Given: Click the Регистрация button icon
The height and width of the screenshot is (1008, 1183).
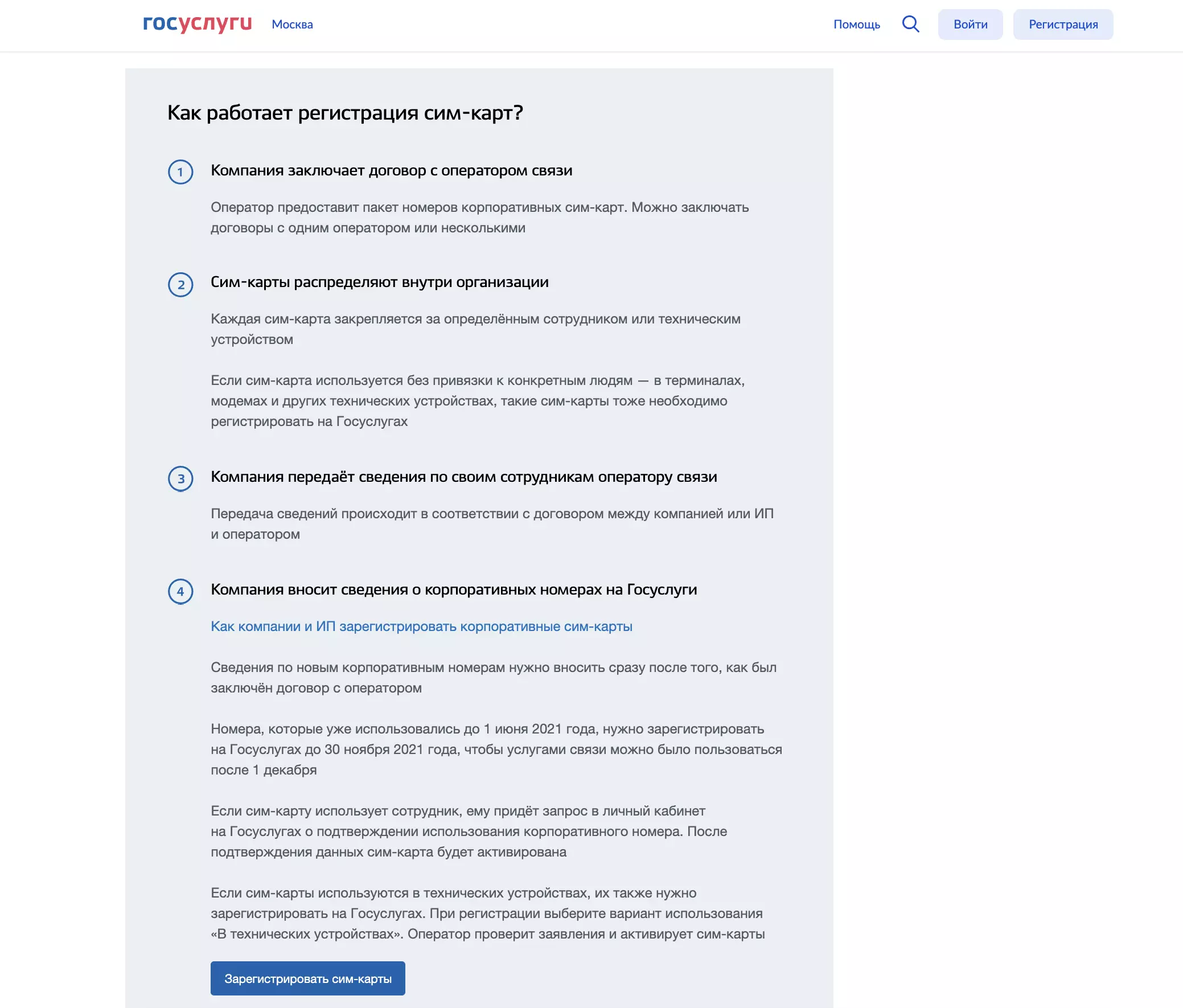Looking at the screenshot, I should click(1063, 24).
